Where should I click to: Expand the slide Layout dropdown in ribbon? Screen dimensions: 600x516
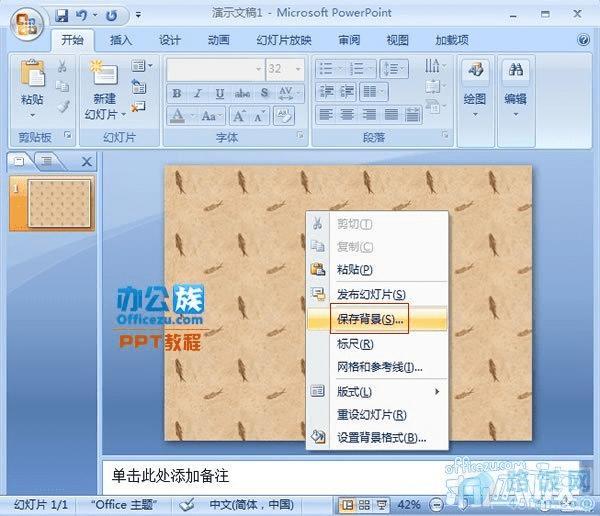[x=142, y=66]
